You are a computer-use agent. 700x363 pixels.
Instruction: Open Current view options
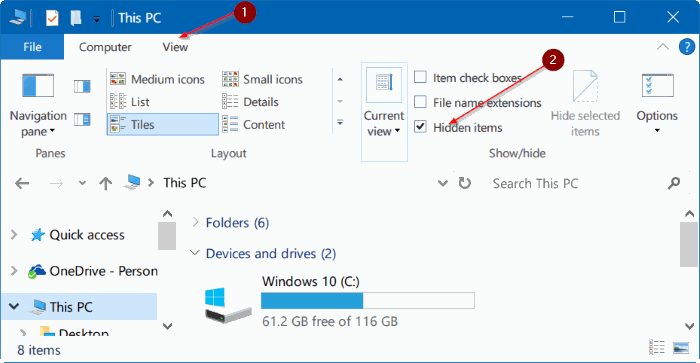tap(384, 112)
